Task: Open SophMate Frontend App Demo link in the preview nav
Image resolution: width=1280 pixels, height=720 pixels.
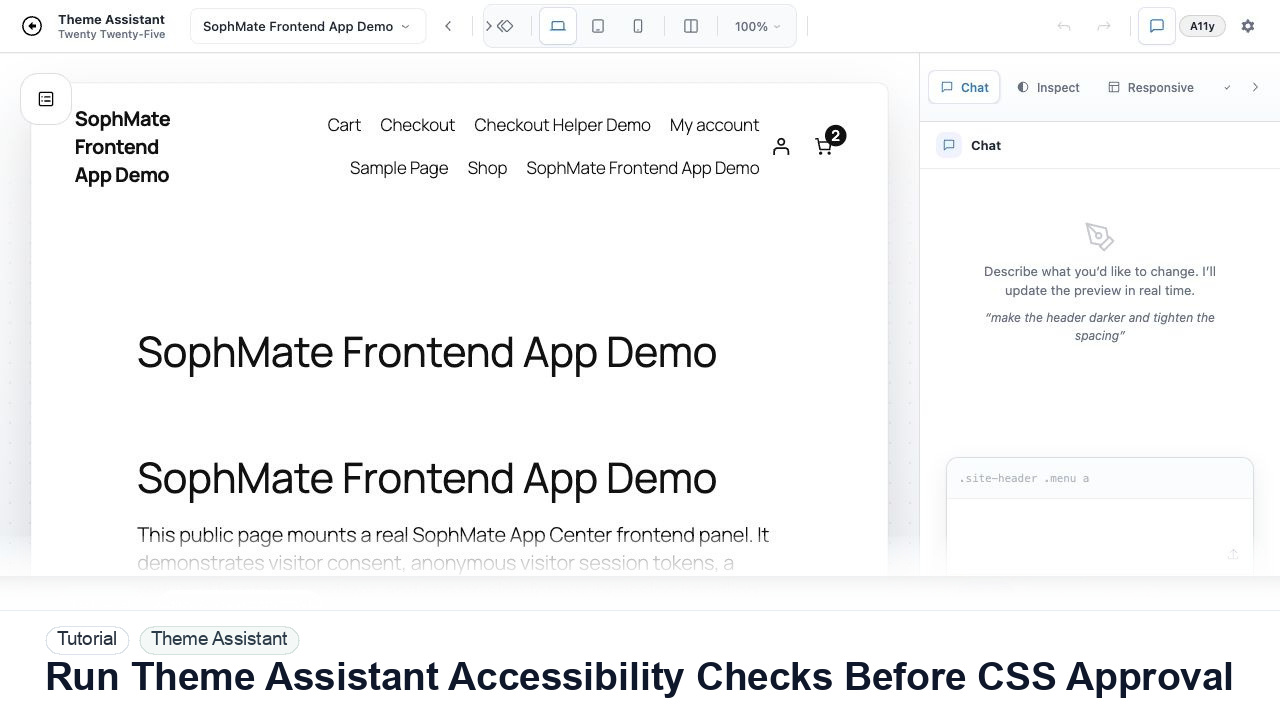Action: click(x=643, y=168)
